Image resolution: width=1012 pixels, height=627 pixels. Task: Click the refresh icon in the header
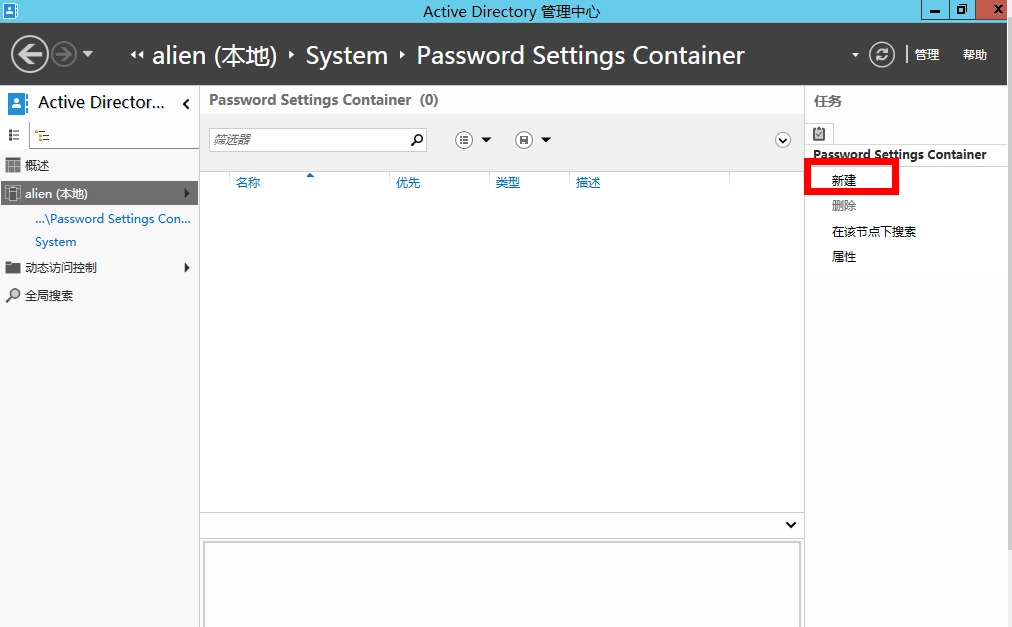click(x=881, y=54)
